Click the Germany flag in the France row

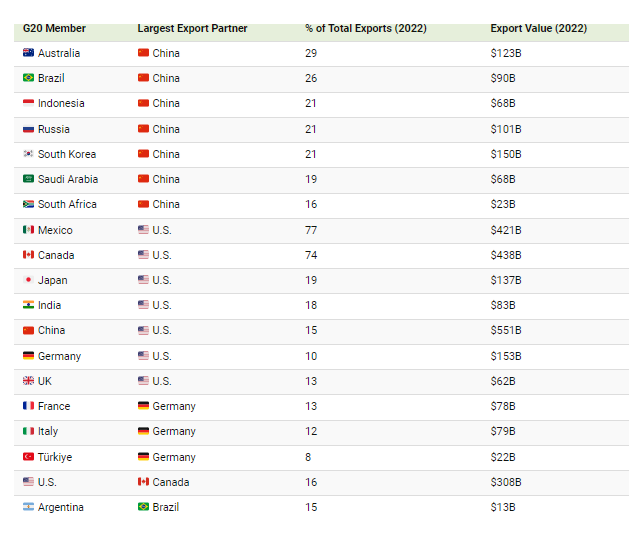tap(143, 406)
